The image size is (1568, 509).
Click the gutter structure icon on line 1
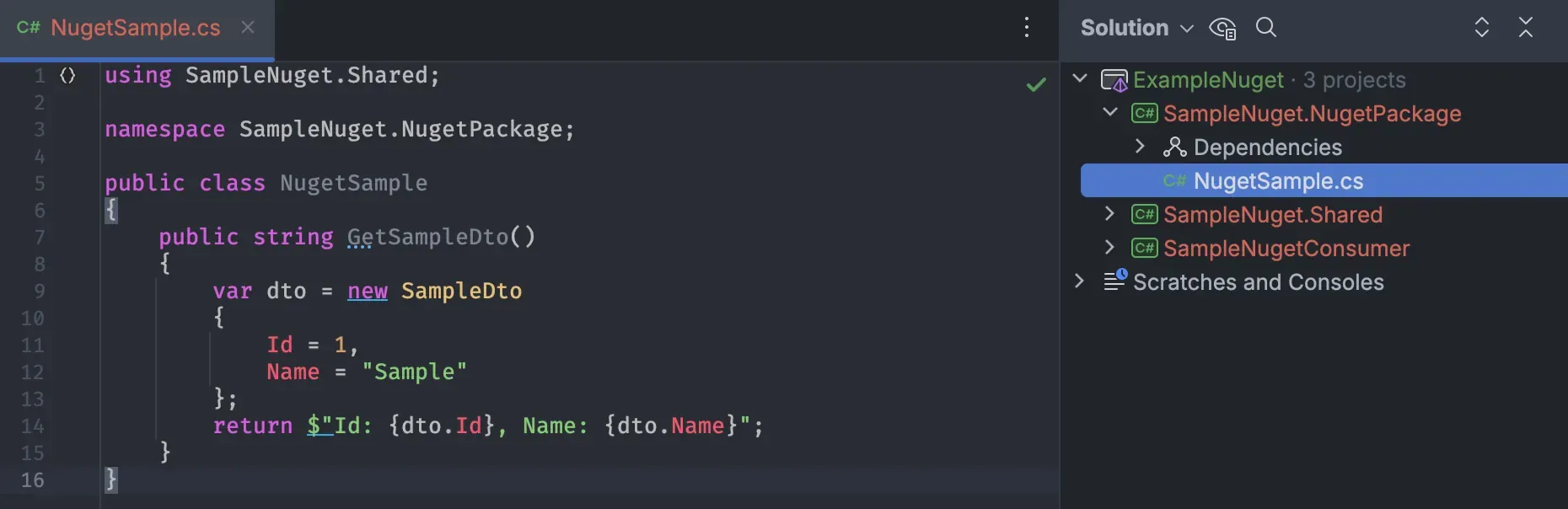[x=68, y=76]
